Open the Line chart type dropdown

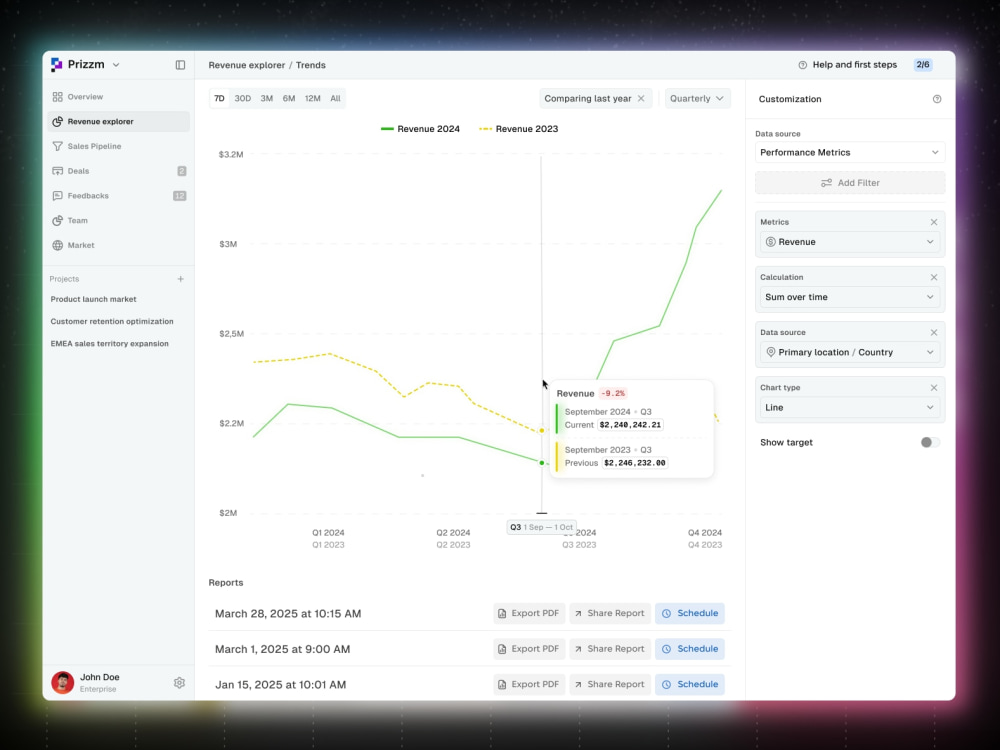tap(849, 408)
